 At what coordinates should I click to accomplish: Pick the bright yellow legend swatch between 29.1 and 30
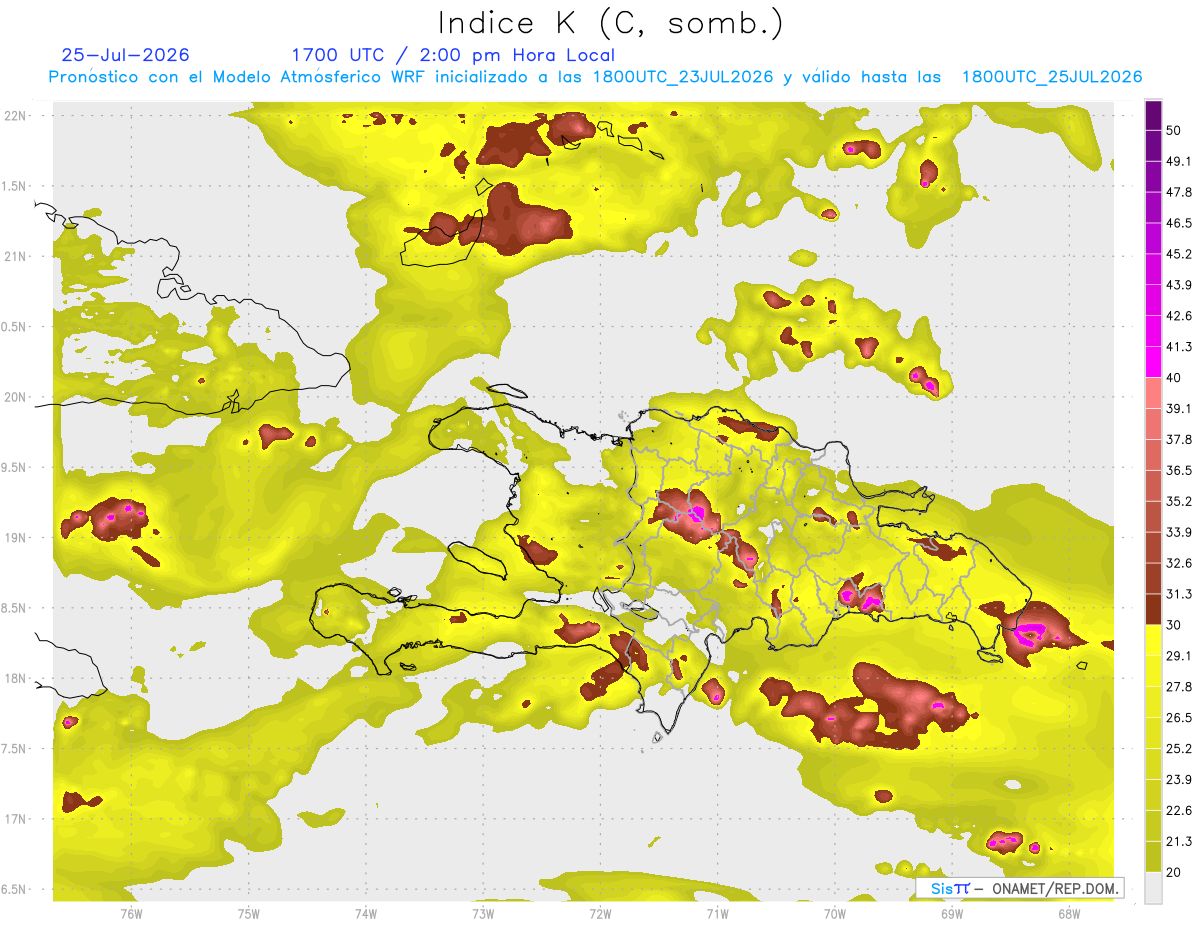tap(1153, 640)
